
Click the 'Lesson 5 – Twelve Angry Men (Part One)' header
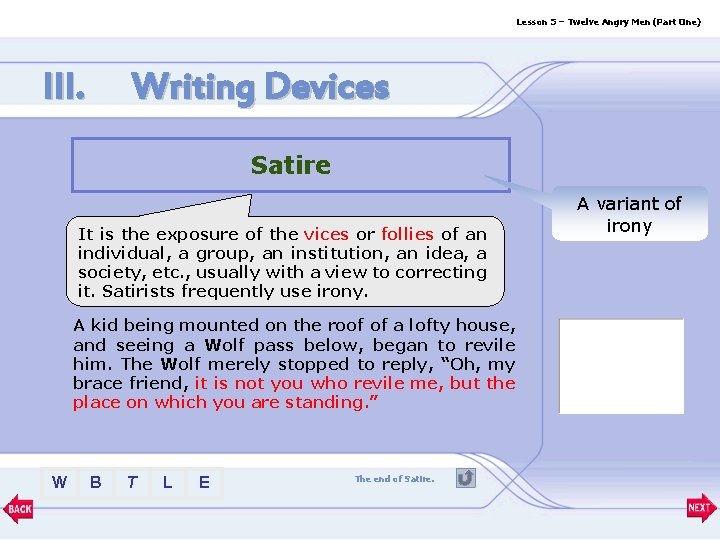[x=608, y=22]
